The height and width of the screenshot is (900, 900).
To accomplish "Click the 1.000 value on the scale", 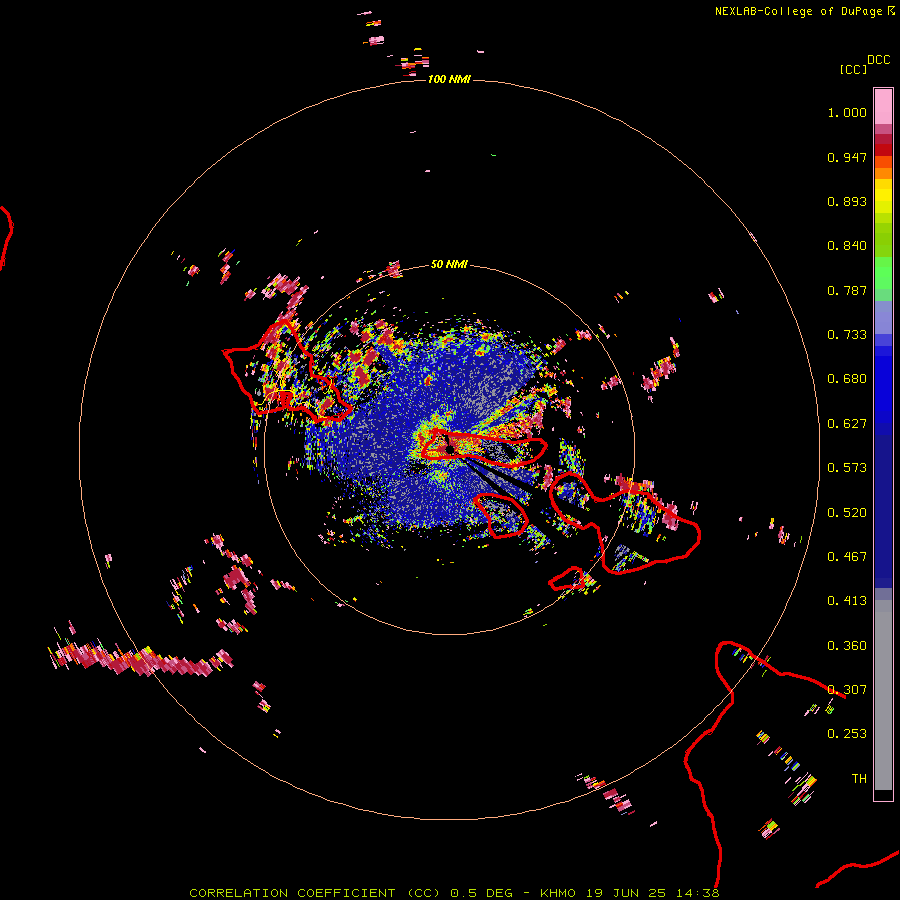I will [x=847, y=112].
